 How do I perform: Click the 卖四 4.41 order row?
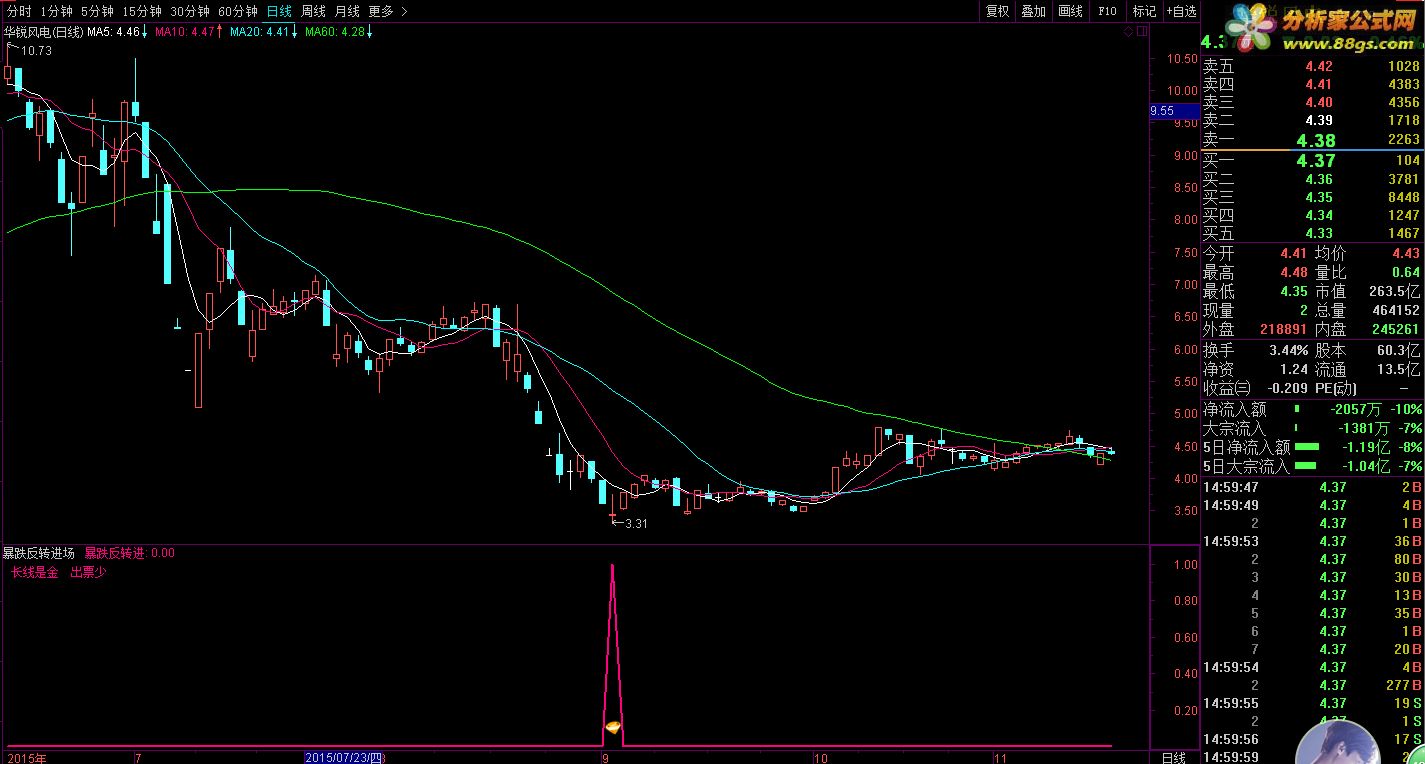tap(1311, 84)
